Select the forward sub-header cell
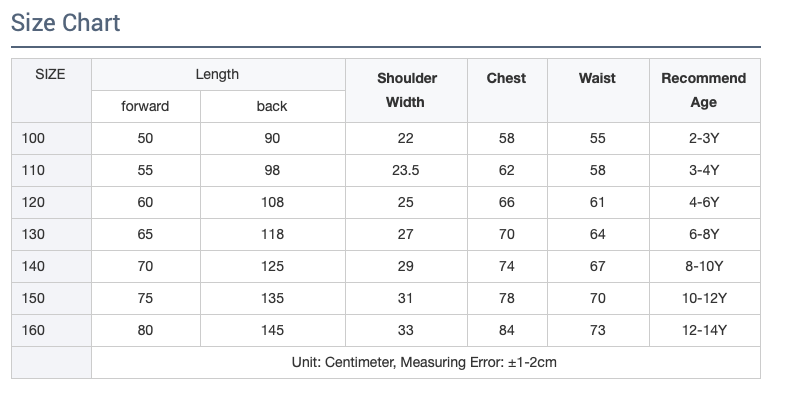The image size is (797, 395). (146, 107)
